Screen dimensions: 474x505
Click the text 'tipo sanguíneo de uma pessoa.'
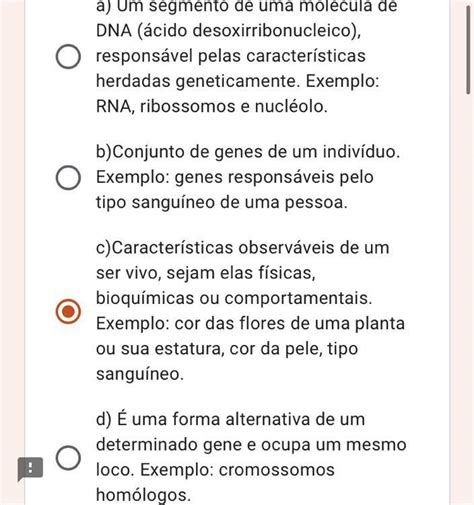222,202
